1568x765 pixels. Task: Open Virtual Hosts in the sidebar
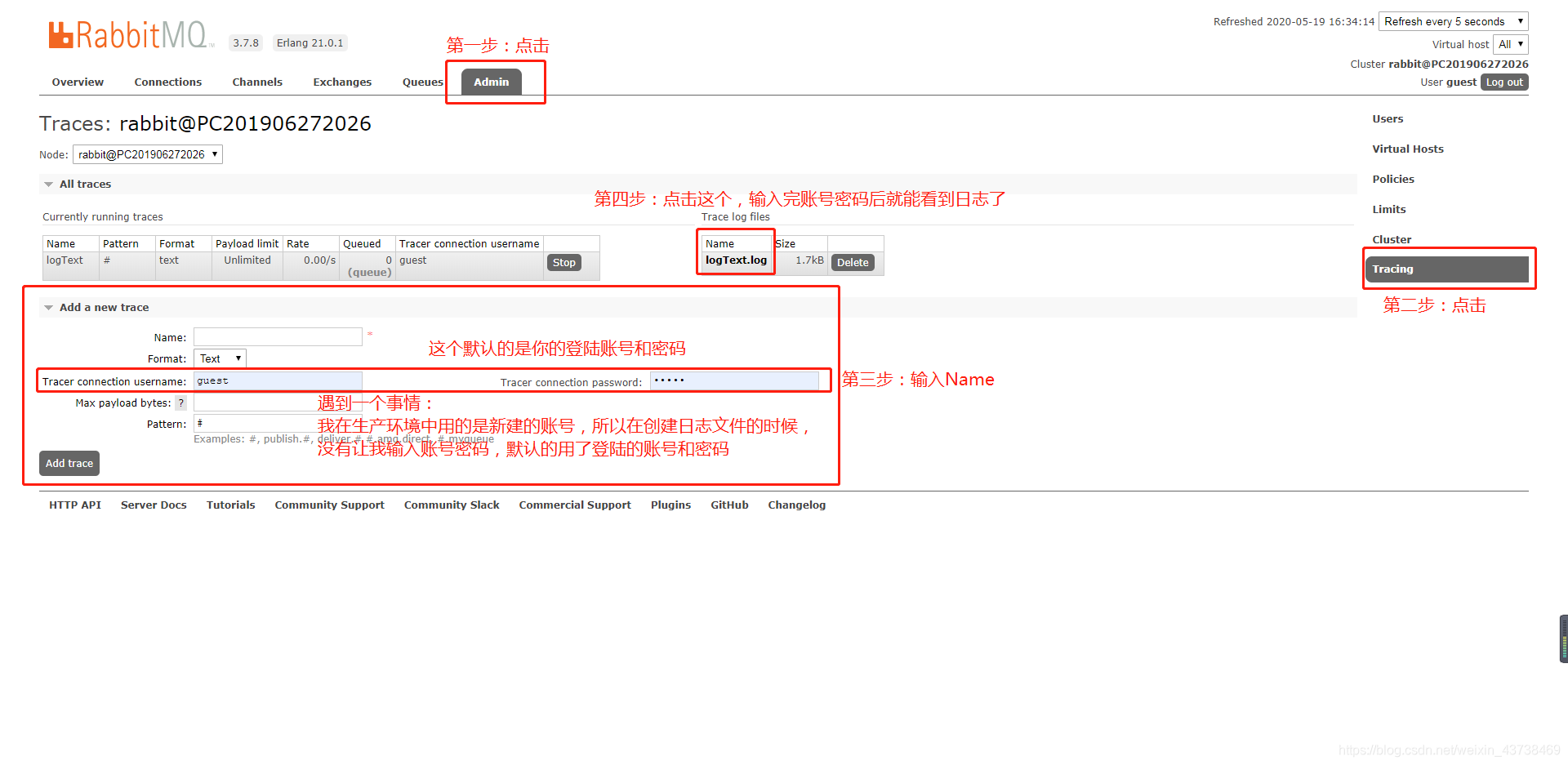coord(1408,149)
